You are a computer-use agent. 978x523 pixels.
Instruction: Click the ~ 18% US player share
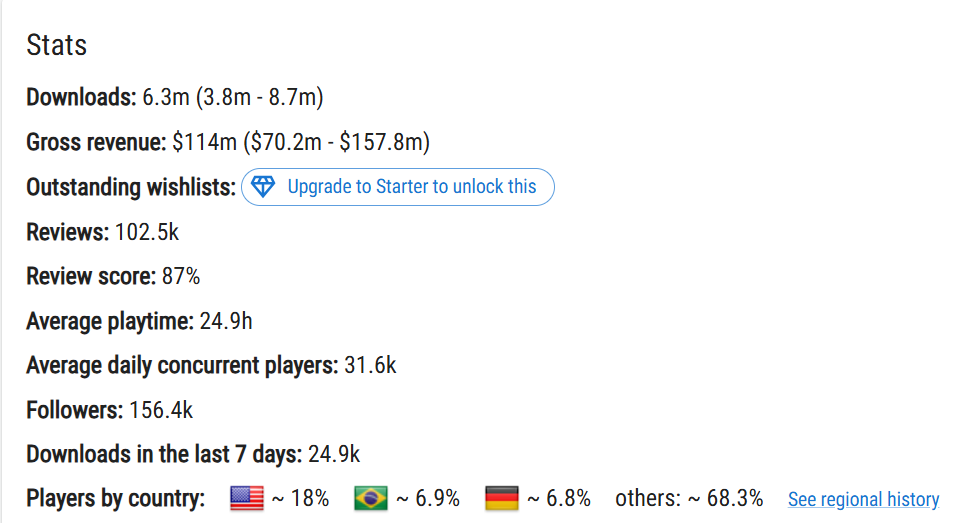[x=301, y=499]
